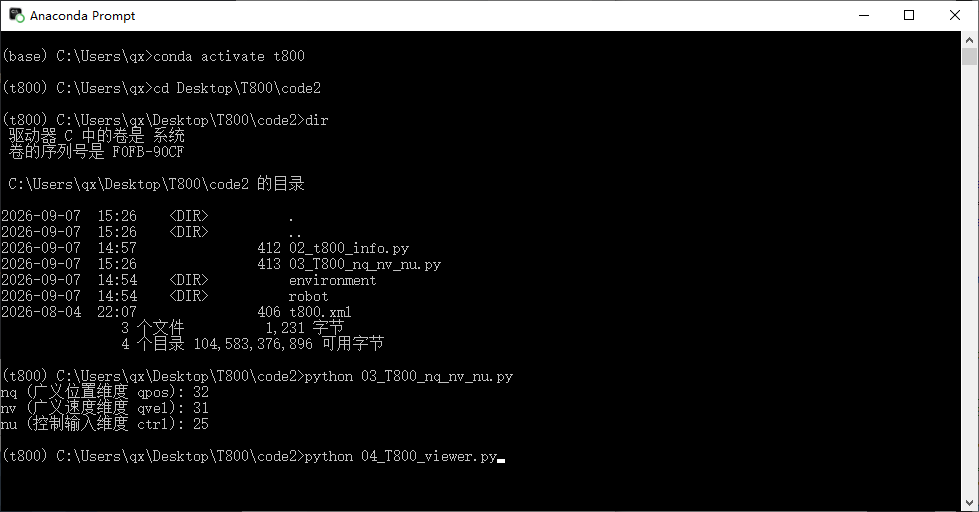Click the vertical scrollbar thumb
The image size is (979, 512).
click(x=969, y=56)
